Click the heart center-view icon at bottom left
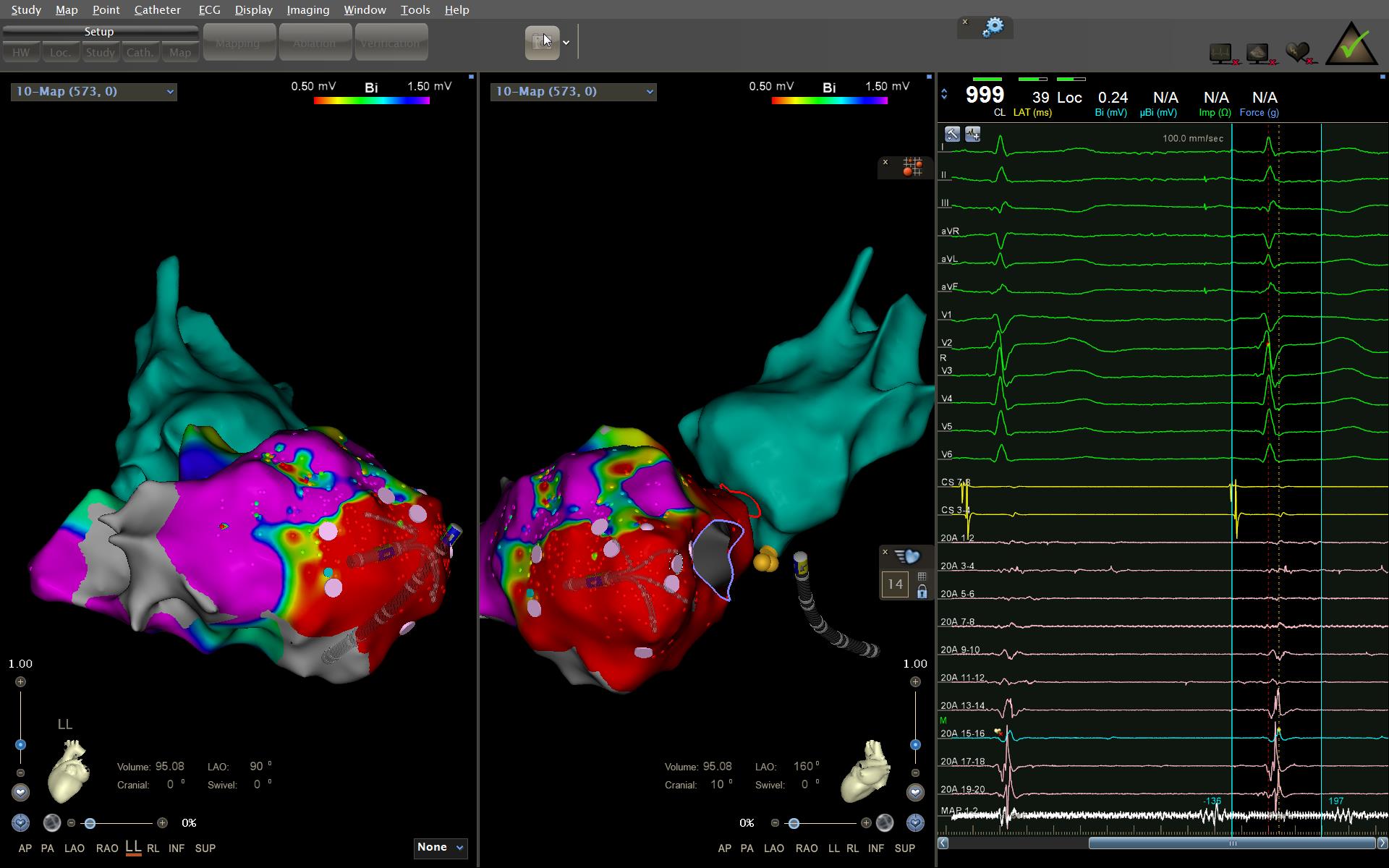Image resolution: width=1389 pixels, height=868 pixels. [x=20, y=823]
